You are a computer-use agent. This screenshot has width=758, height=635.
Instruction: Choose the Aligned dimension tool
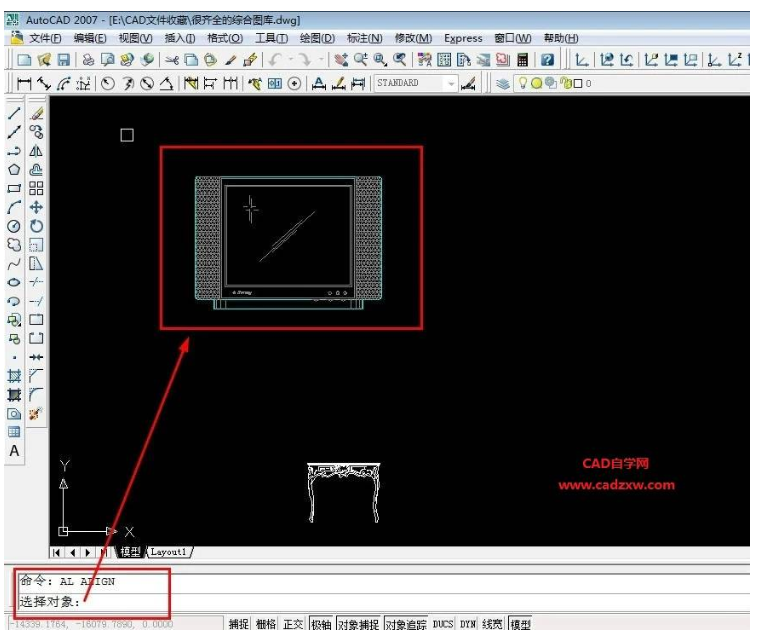click(44, 84)
